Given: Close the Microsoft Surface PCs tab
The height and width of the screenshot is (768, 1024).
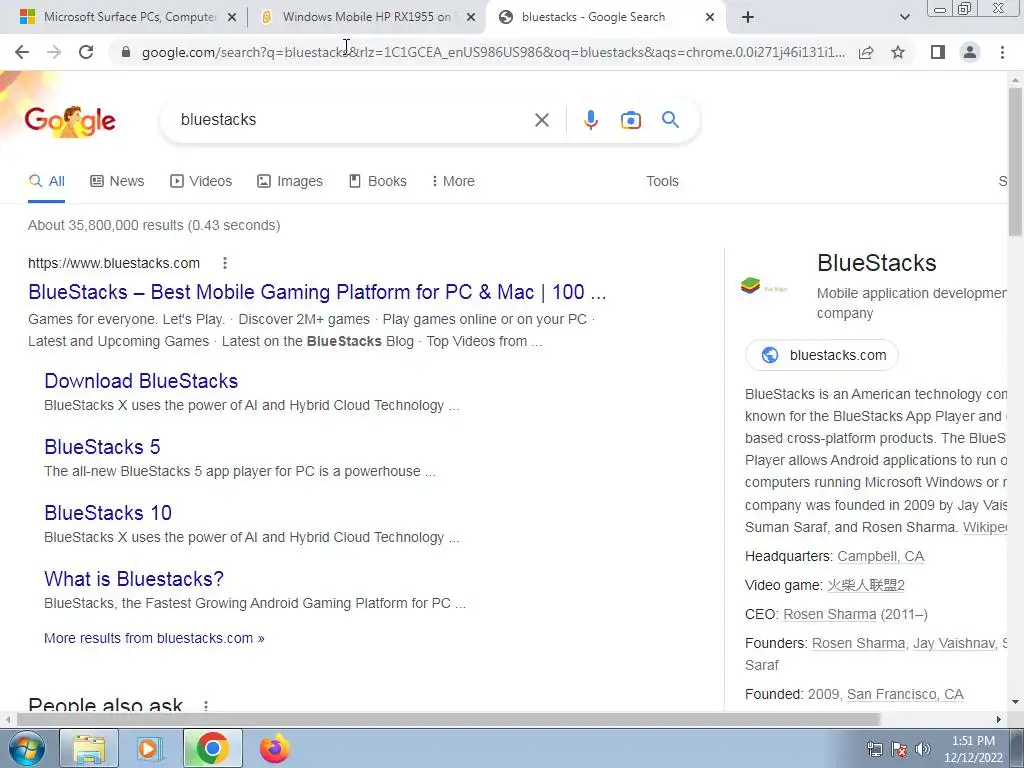Looking at the screenshot, I should (x=231, y=18).
